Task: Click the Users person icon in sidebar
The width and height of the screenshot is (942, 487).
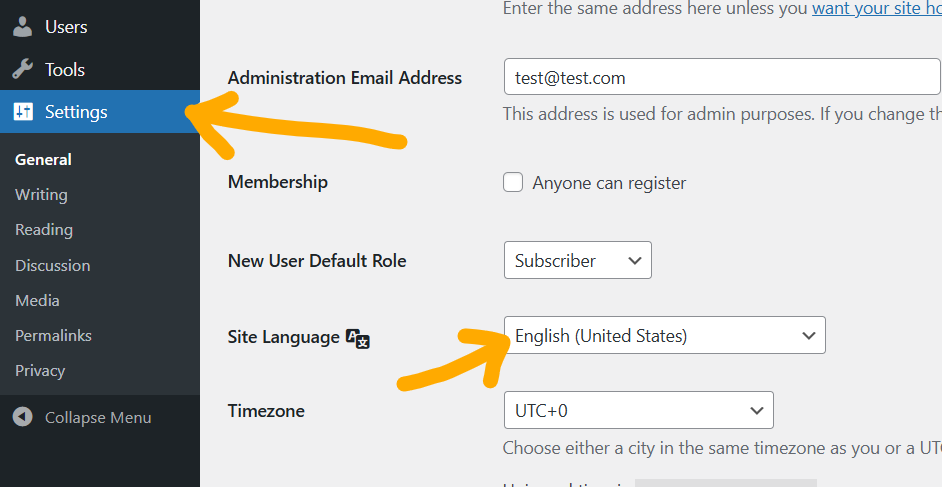Action: (22, 27)
